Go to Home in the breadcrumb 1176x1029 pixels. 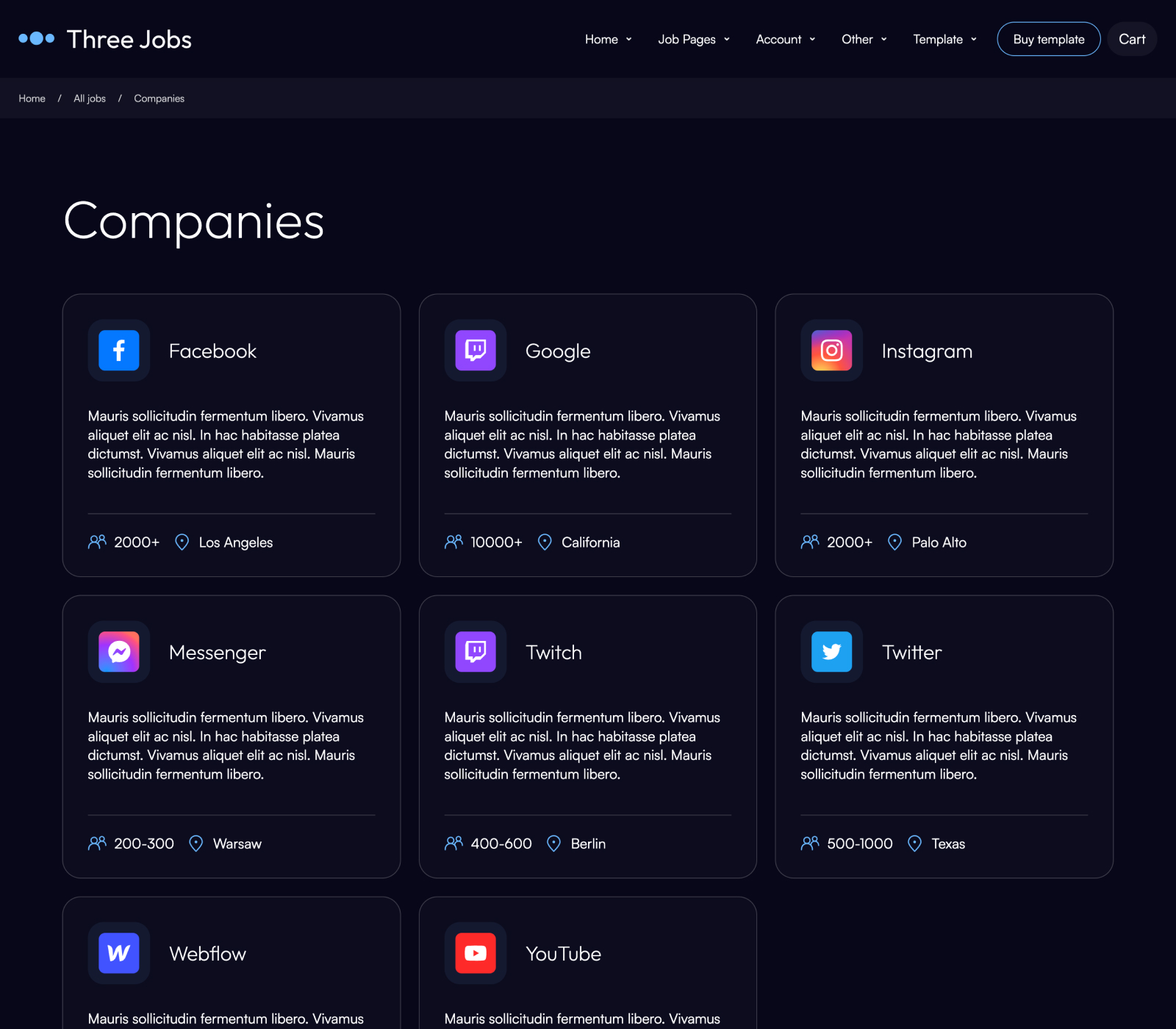[x=32, y=98]
